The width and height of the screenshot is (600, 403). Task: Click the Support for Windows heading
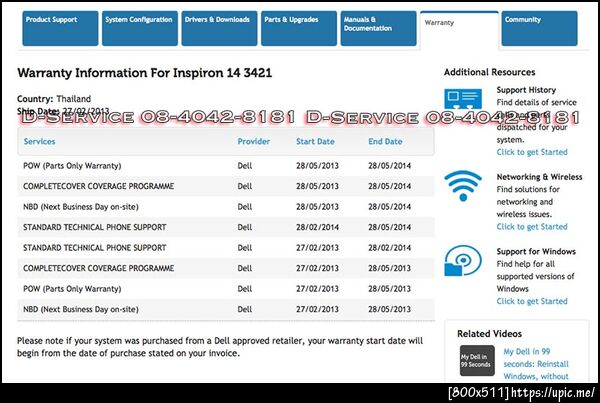[x=536, y=251]
